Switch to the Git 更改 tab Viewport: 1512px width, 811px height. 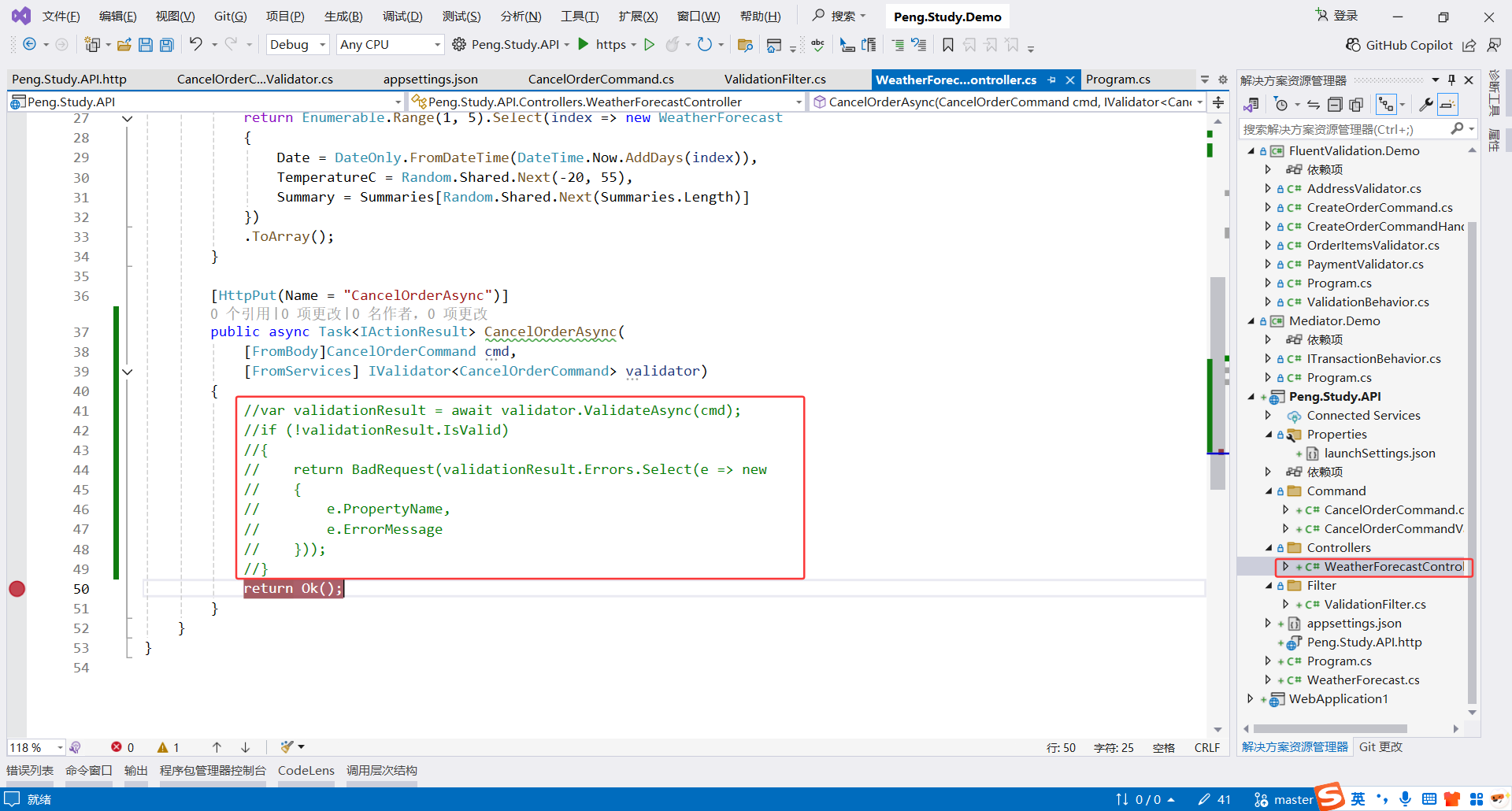1380,747
